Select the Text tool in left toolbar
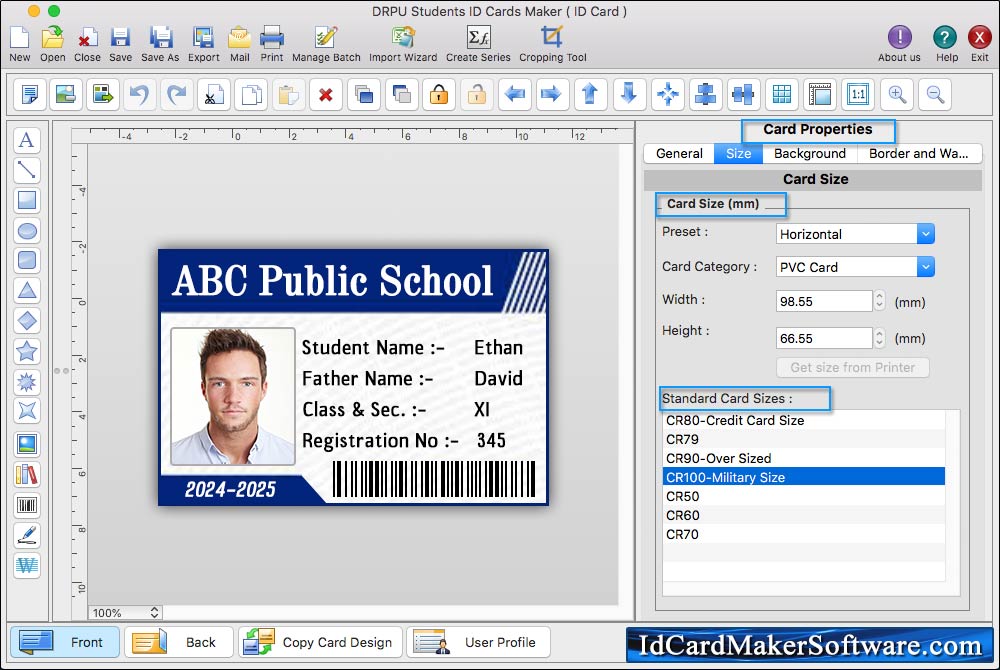Image resolution: width=1000 pixels, height=670 pixels. [x=27, y=140]
